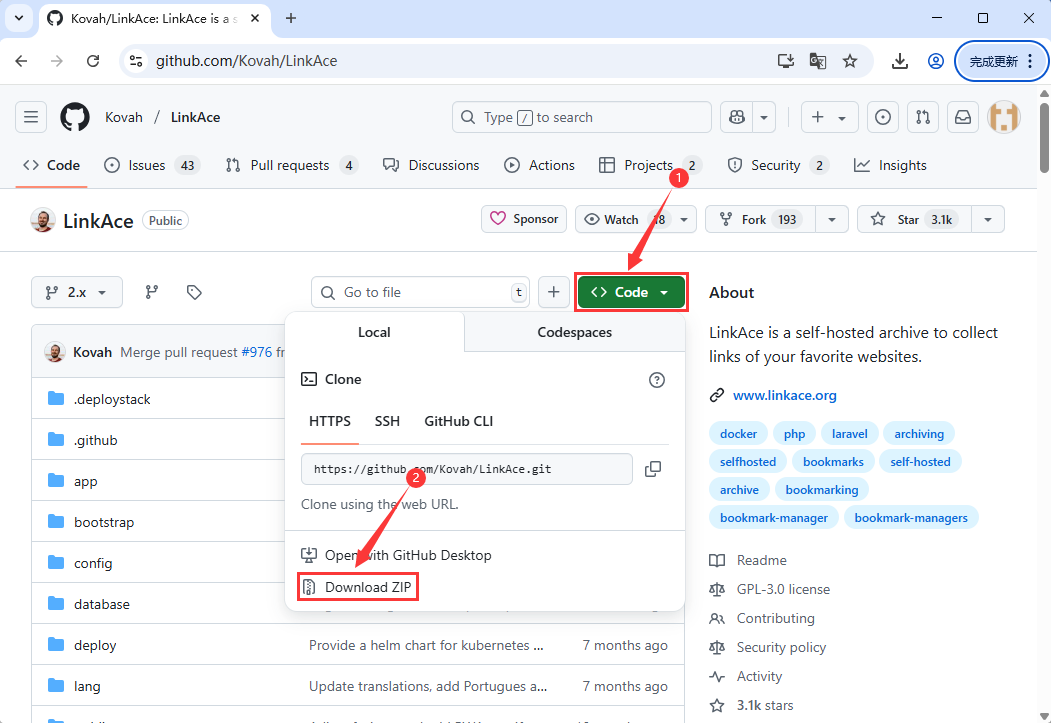Open GPL-3.0 license link
This screenshot has height=723, width=1051.
783,589
